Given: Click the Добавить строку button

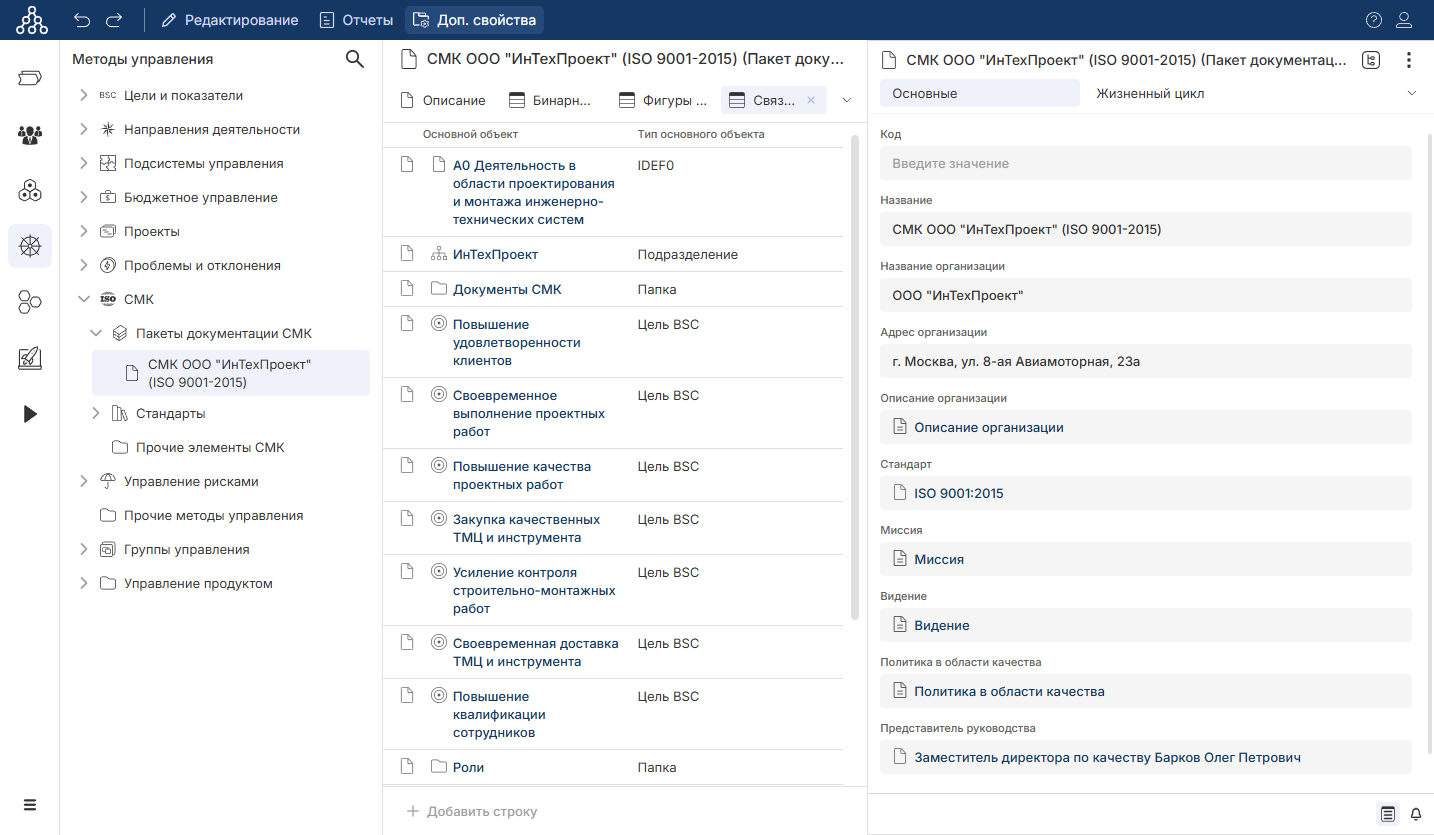Looking at the screenshot, I should (x=472, y=811).
